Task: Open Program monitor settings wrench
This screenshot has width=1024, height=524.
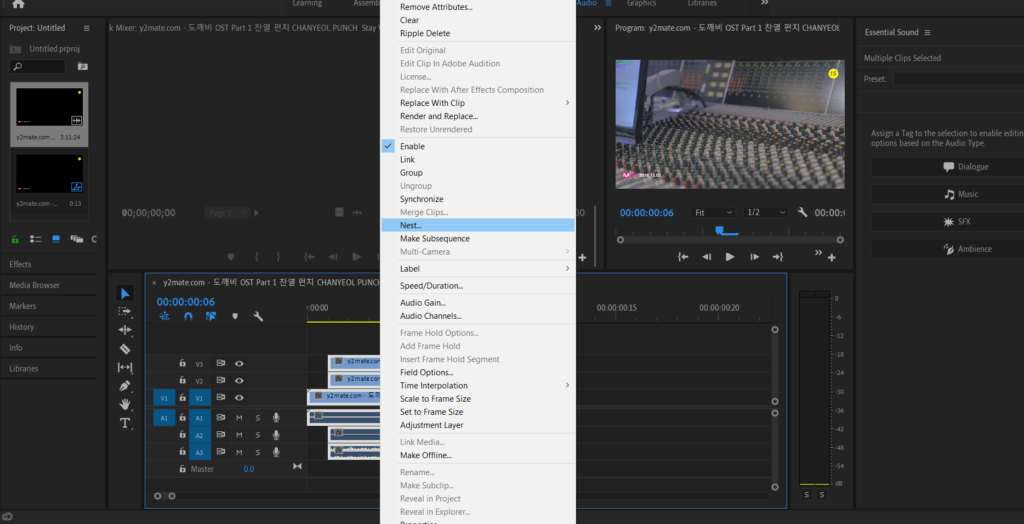Action: tap(803, 212)
